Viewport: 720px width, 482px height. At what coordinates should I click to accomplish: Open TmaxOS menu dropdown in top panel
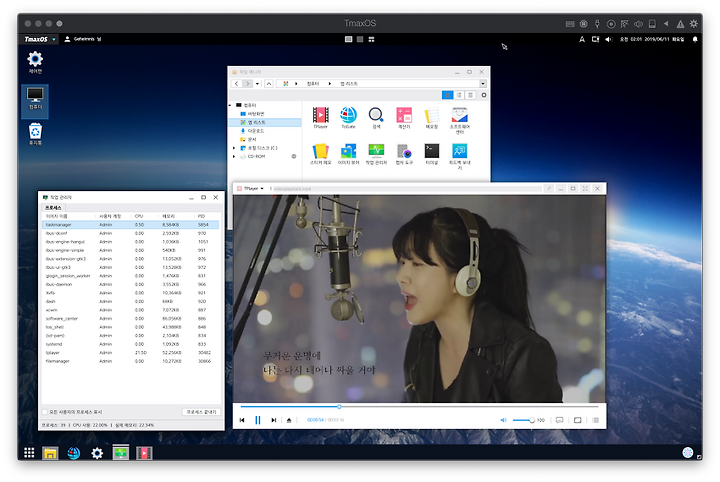pyautogui.click(x=54, y=39)
